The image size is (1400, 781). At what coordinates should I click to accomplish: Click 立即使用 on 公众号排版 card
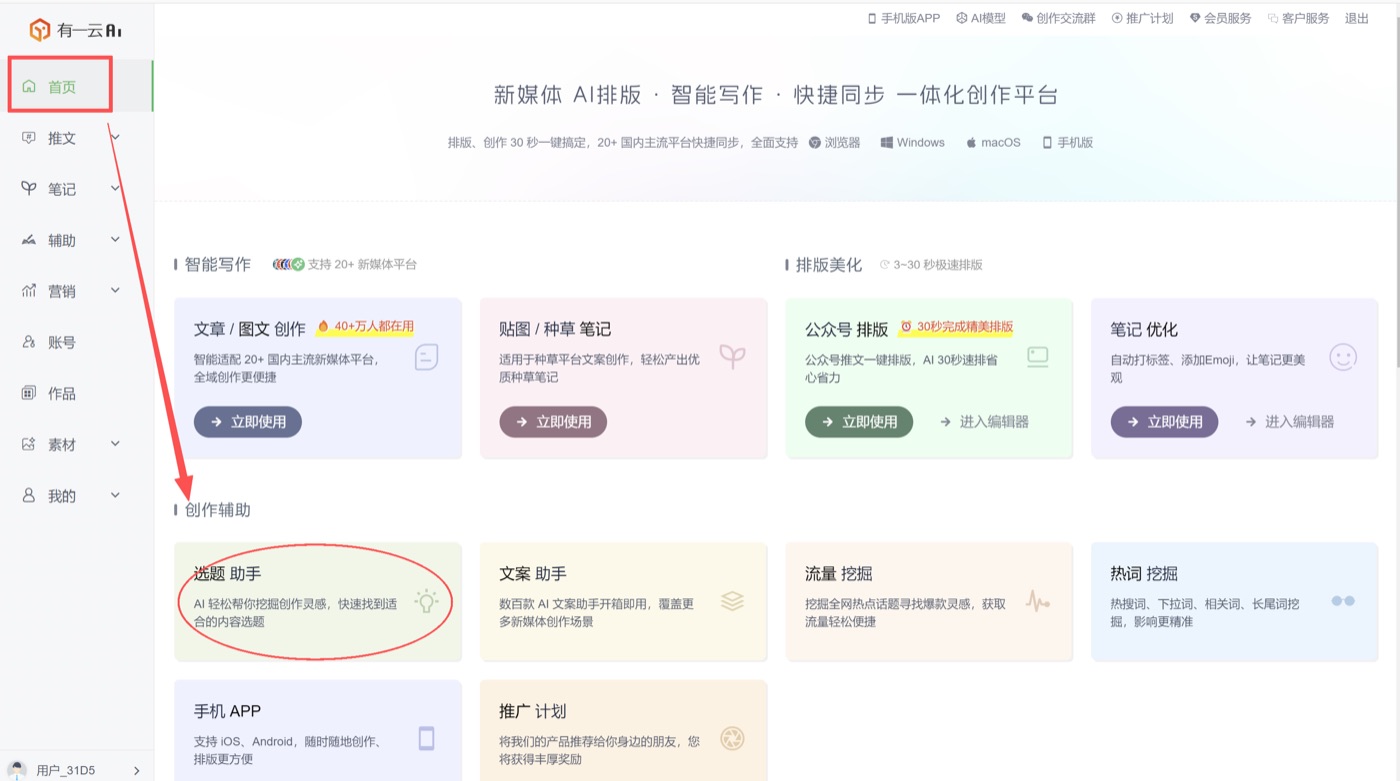859,422
